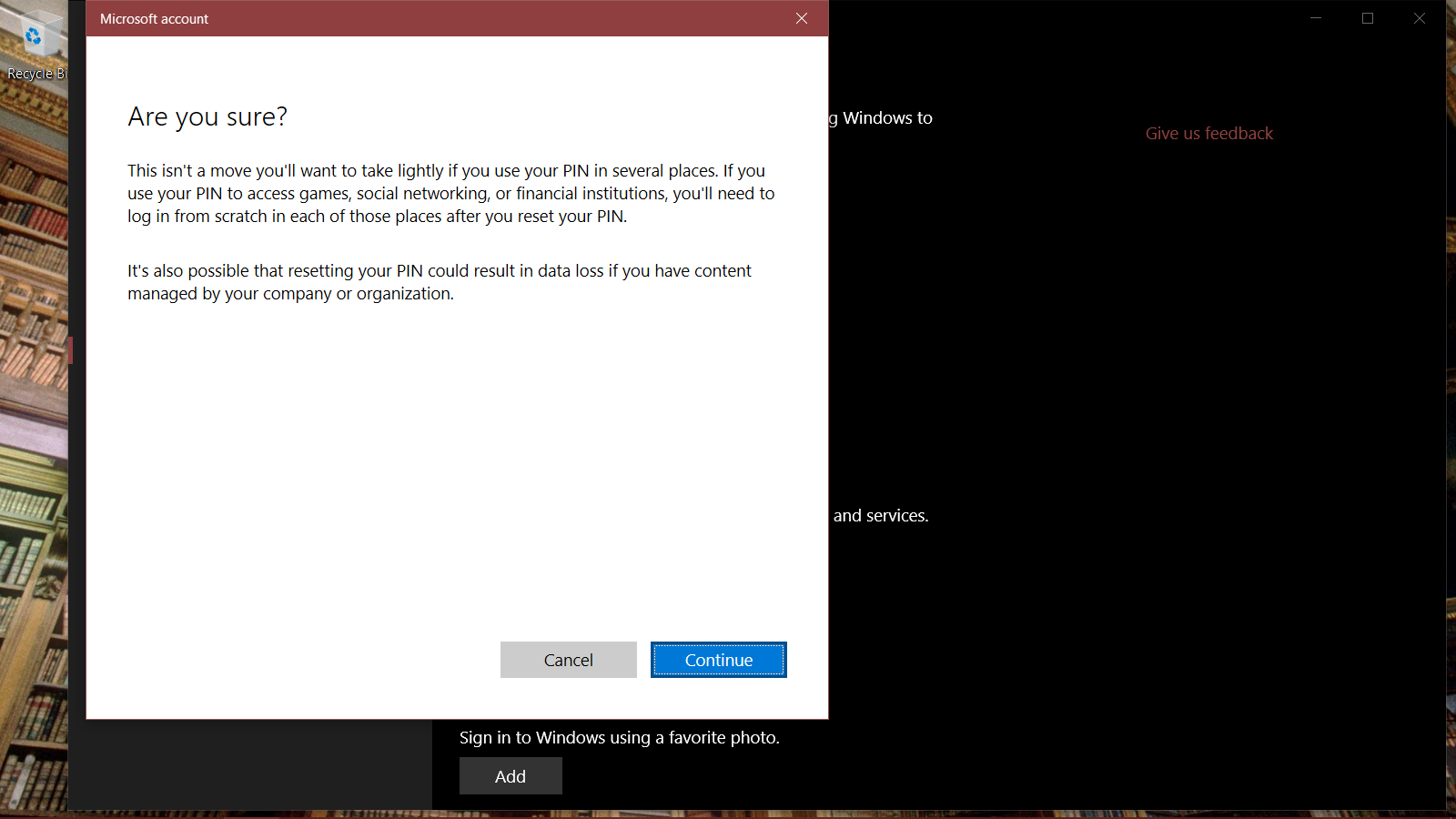The width and height of the screenshot is (1456, 819).
Task: Click the paragraph starting 'This isn't a move'
Action: coord(451,193)
